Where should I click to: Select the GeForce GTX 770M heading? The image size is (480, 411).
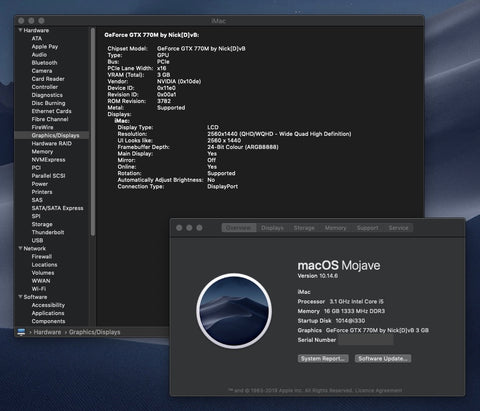(x=152, y=35)
